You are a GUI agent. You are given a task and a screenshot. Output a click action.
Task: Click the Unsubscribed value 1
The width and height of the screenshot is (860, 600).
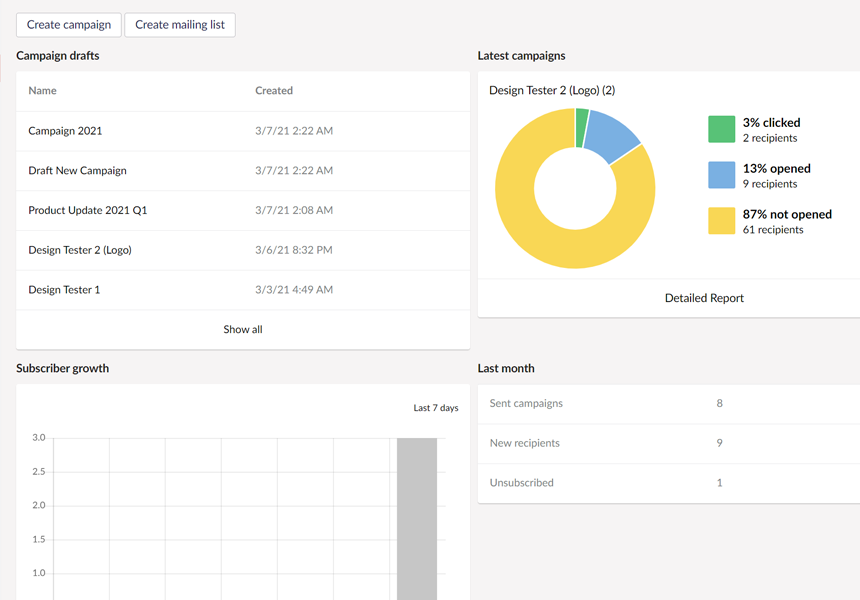(x=720, y=483)
